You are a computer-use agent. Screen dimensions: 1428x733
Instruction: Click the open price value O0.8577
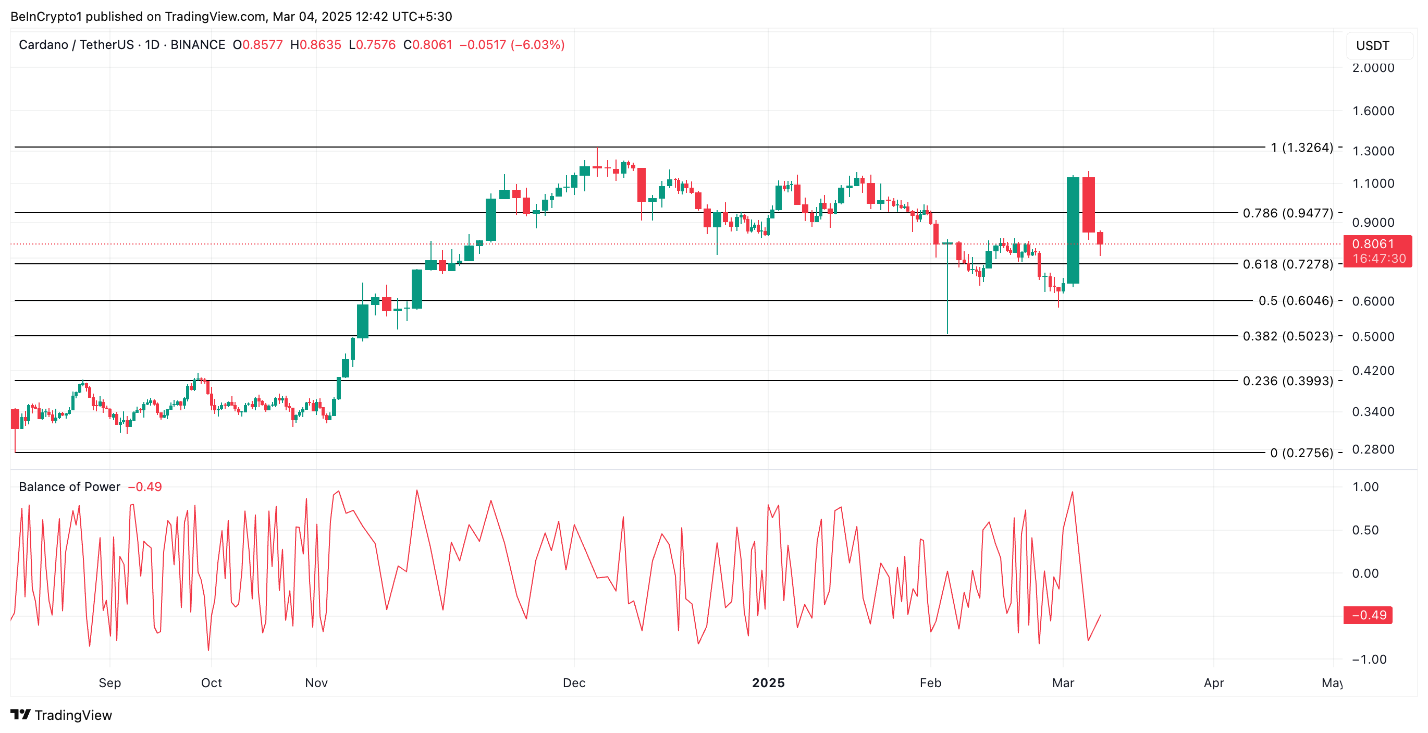[x=258, y=45]
